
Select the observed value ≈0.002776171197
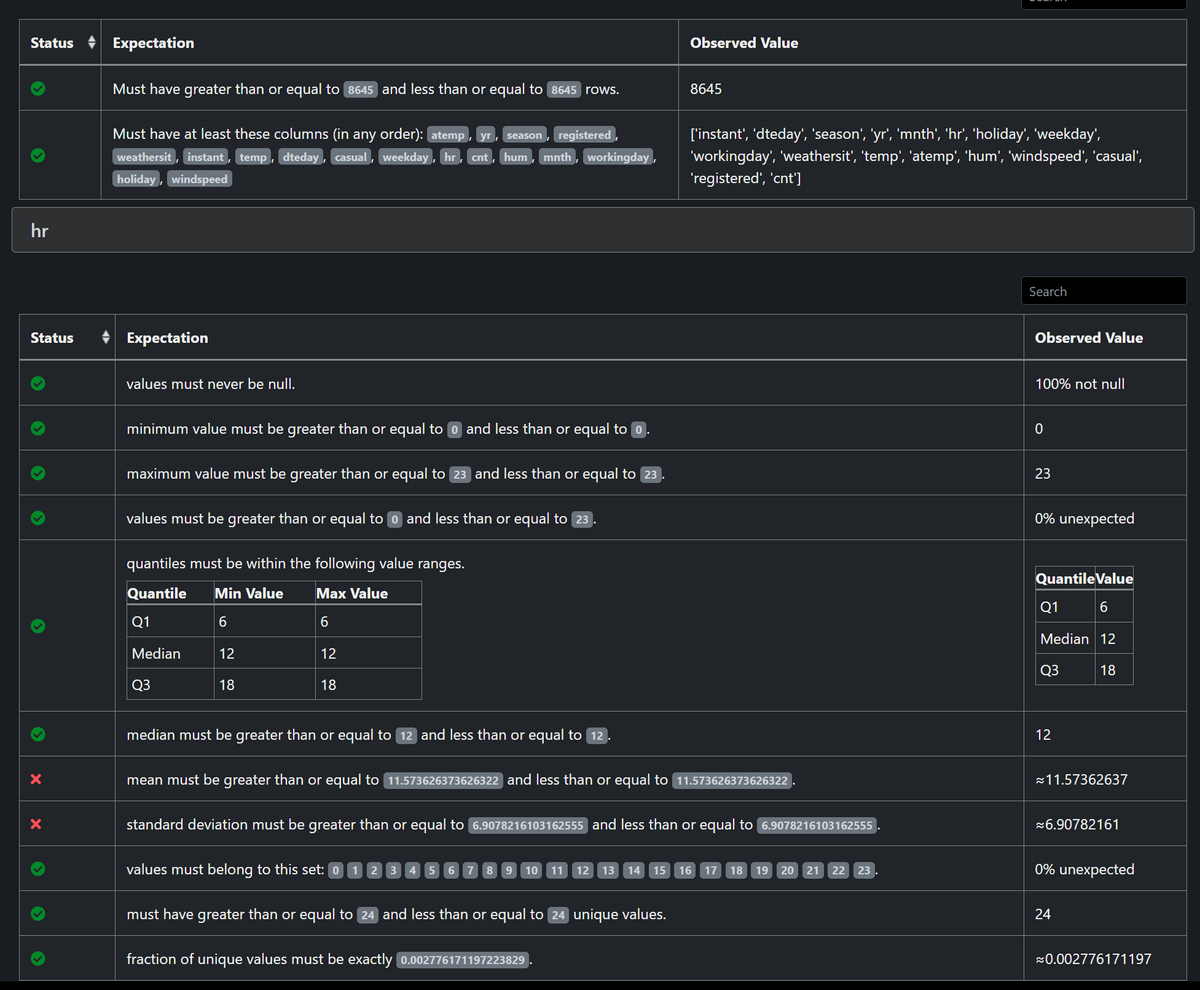[x=1093, y=959]
